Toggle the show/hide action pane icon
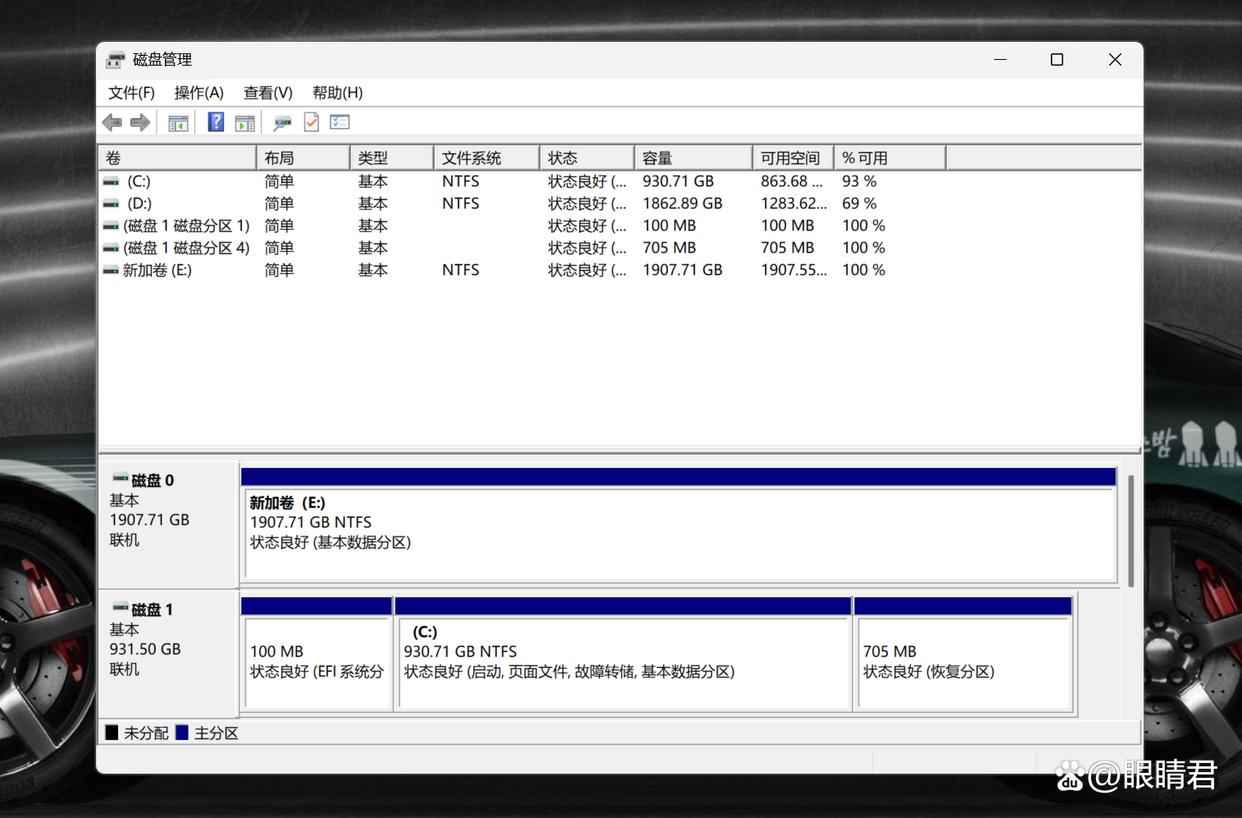The height and width of the screenshot is (818, 1242). [x=245, y=123]
